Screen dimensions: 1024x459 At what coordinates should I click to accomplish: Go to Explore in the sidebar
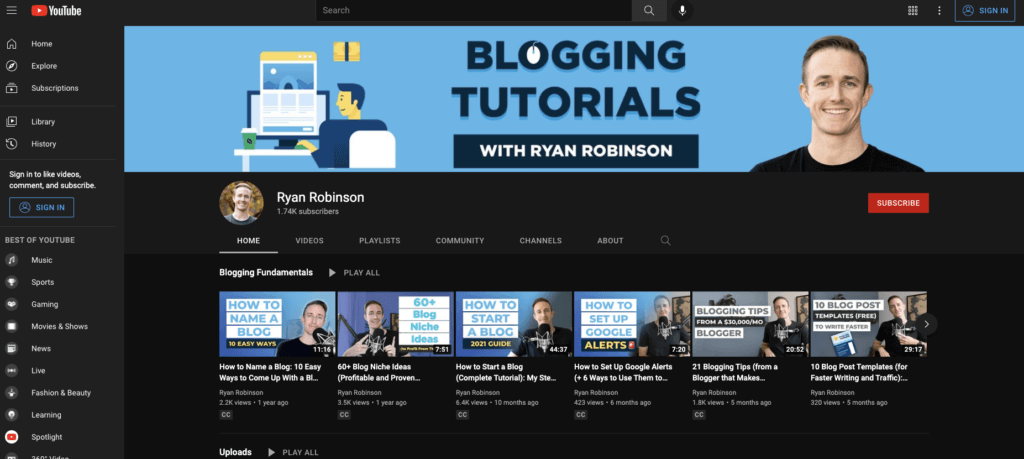tap(44, 66)
